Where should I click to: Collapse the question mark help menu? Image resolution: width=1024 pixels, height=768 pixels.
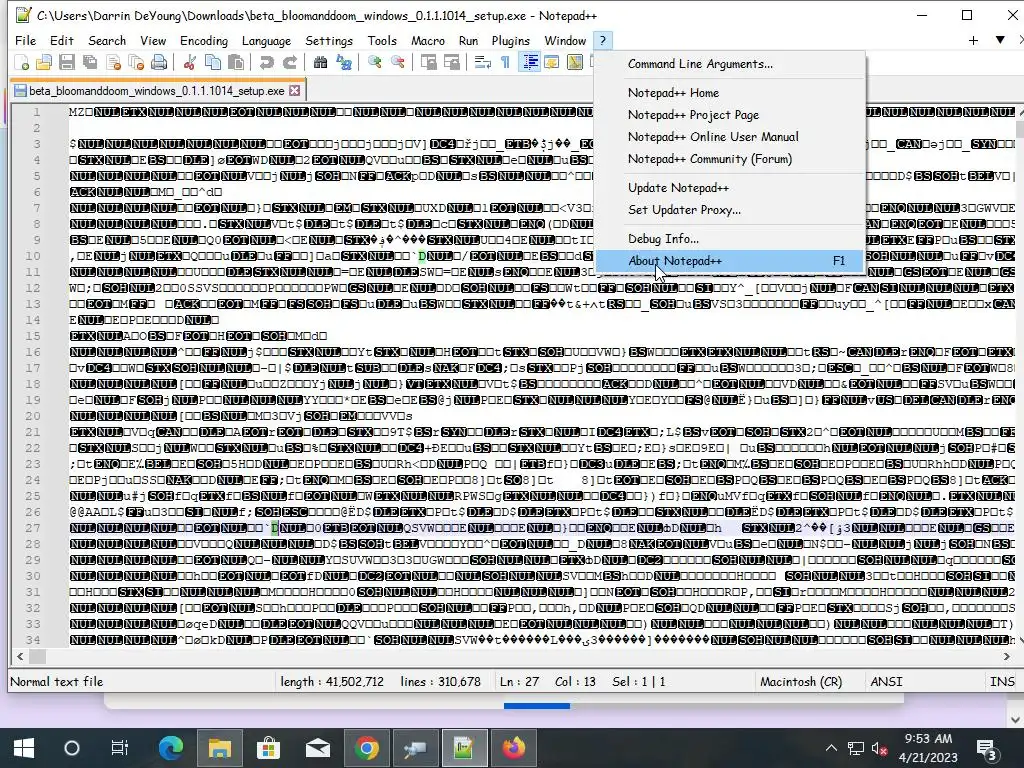(603, 40)
